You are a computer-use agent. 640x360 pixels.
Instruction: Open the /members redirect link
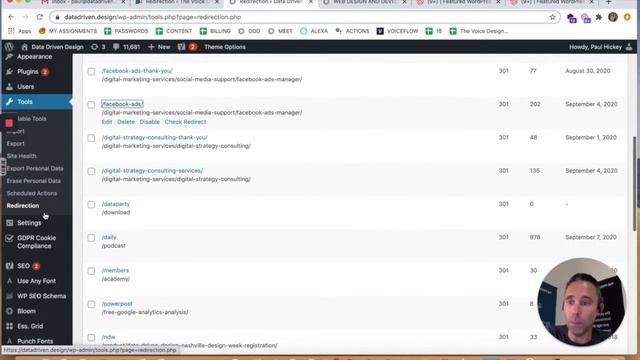coord(115,271)
